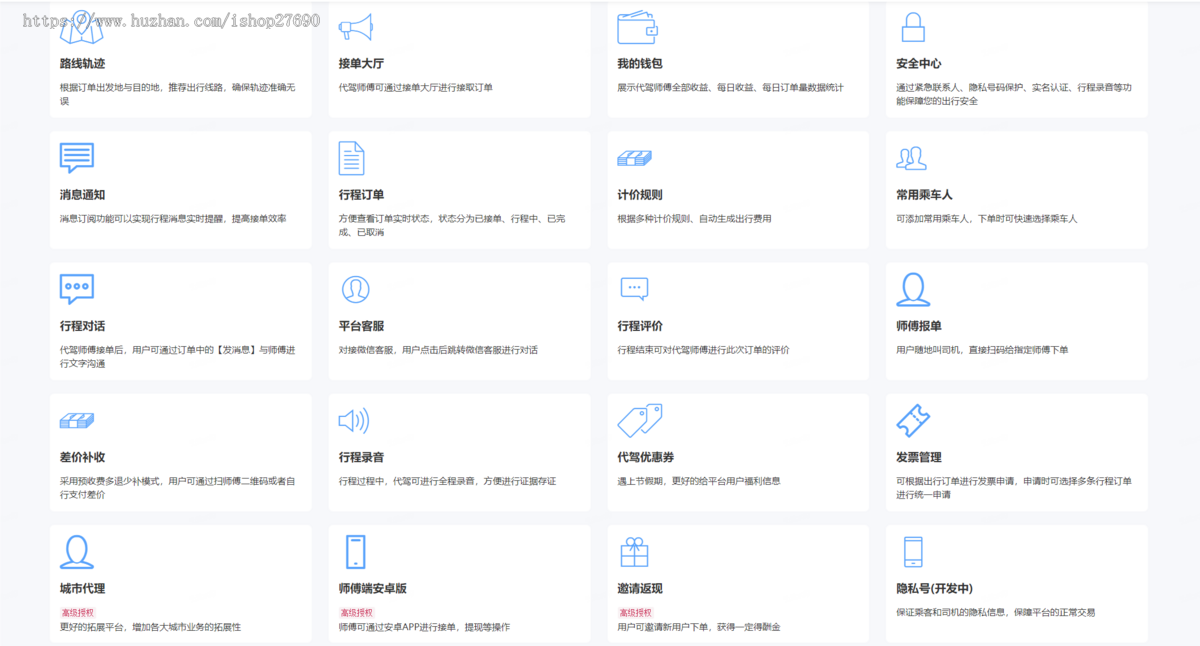Viewport: 1200px width, 646px height.
Task: Click the cash stack icon above 计价规则
Action: 634,158
